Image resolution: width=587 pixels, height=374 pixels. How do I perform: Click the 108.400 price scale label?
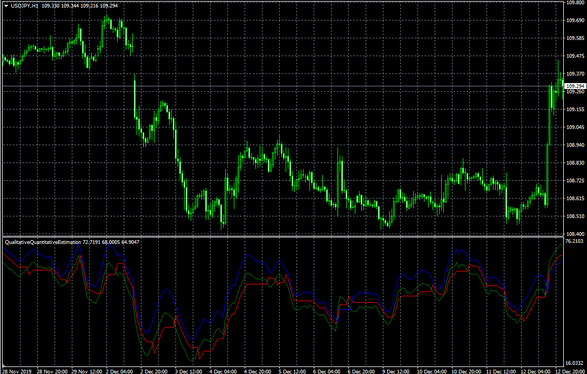[x=575, y=234]
